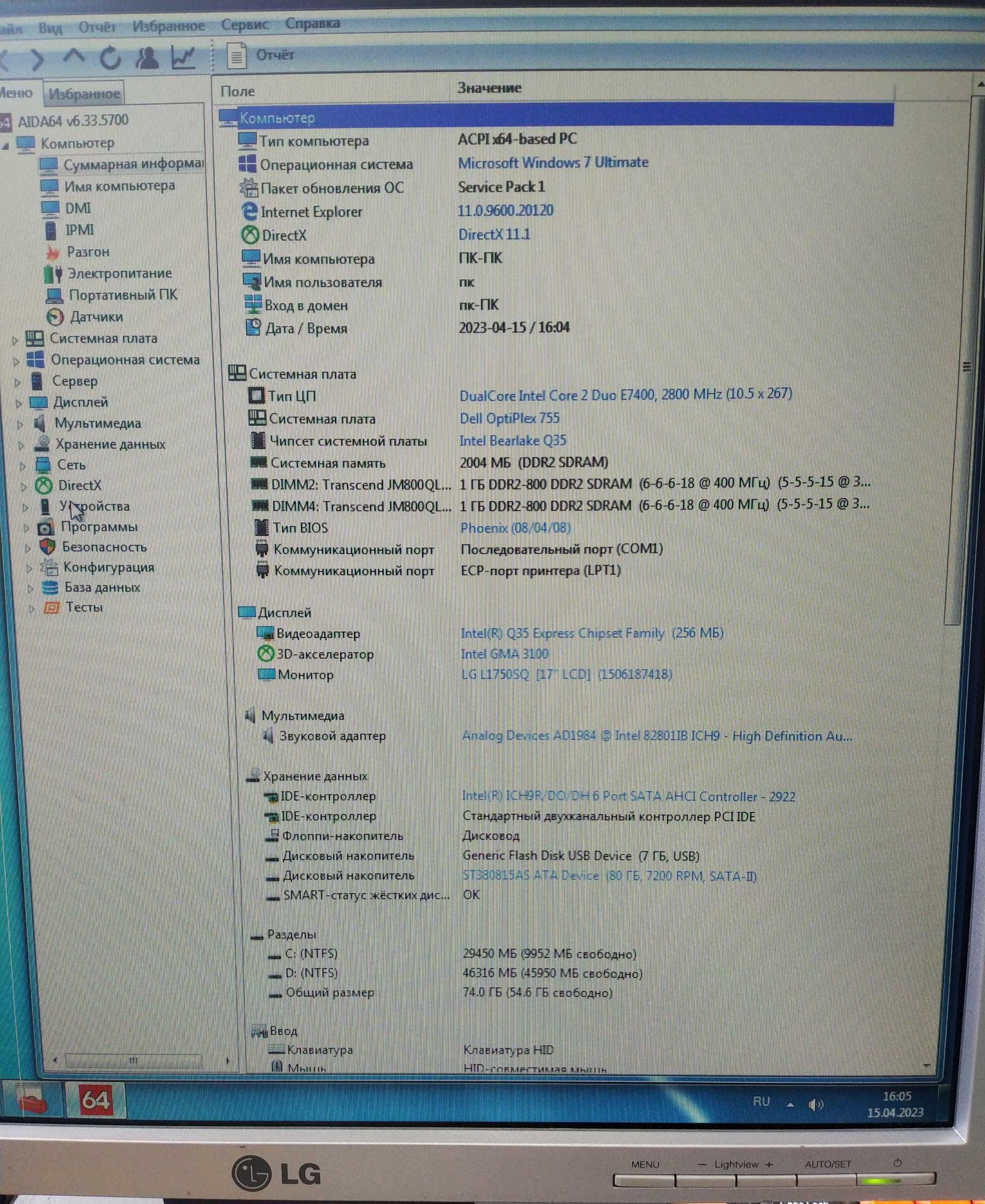Click the Конфигурация tree icon

(x=49, y=568)
